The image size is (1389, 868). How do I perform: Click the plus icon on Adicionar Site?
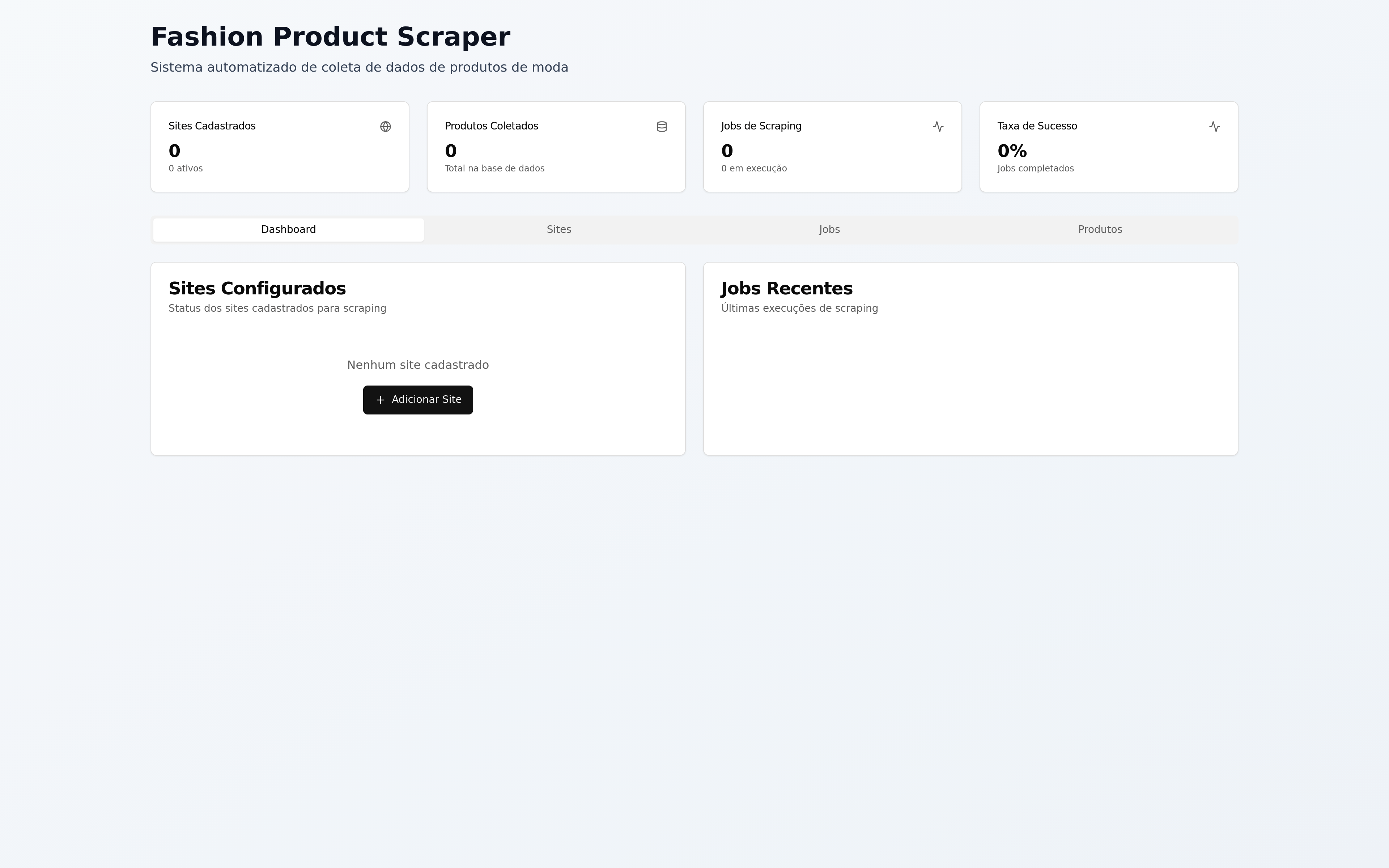pos(380,400)
